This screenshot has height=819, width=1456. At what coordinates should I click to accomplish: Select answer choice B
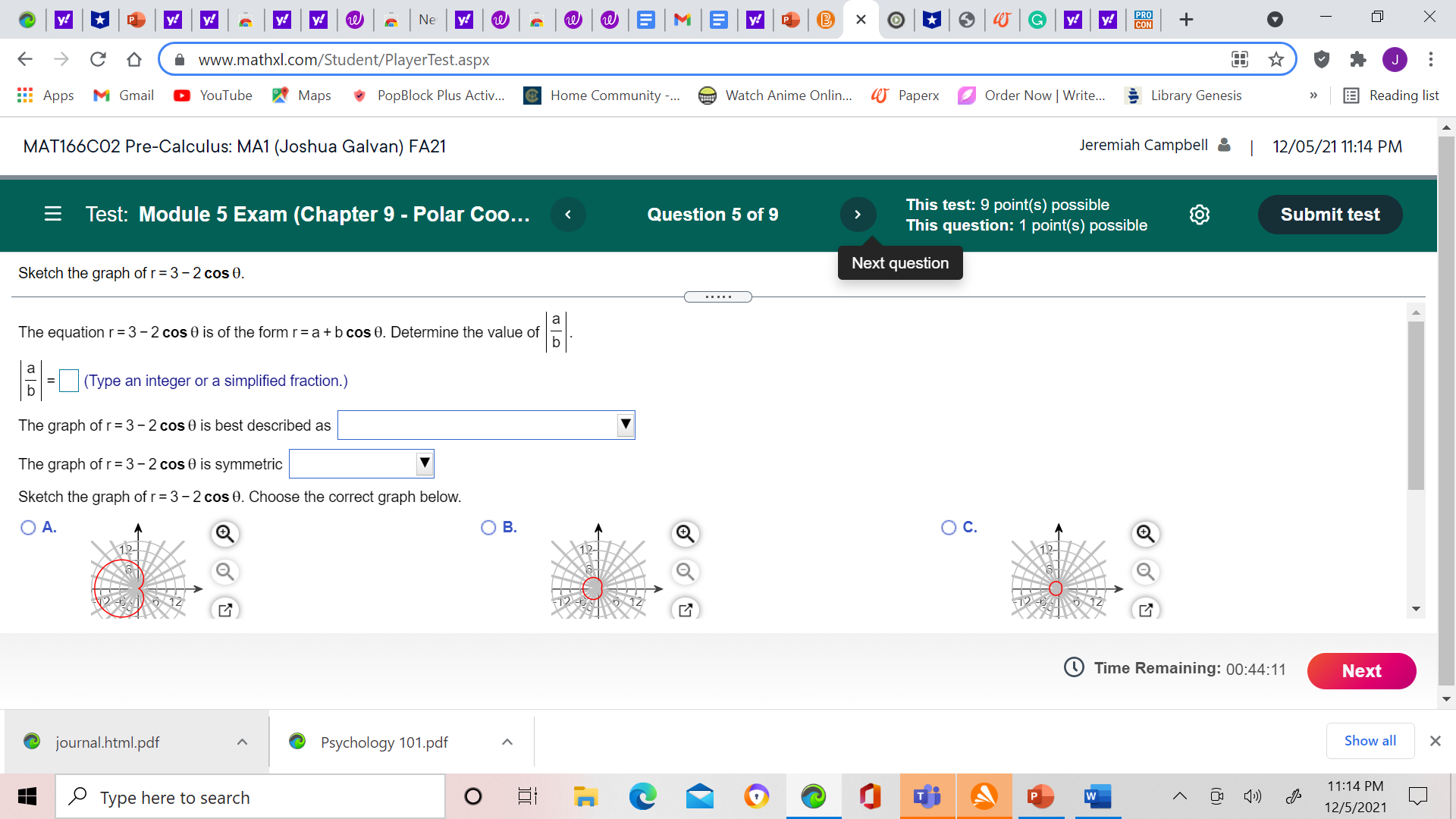click(488, 527)
